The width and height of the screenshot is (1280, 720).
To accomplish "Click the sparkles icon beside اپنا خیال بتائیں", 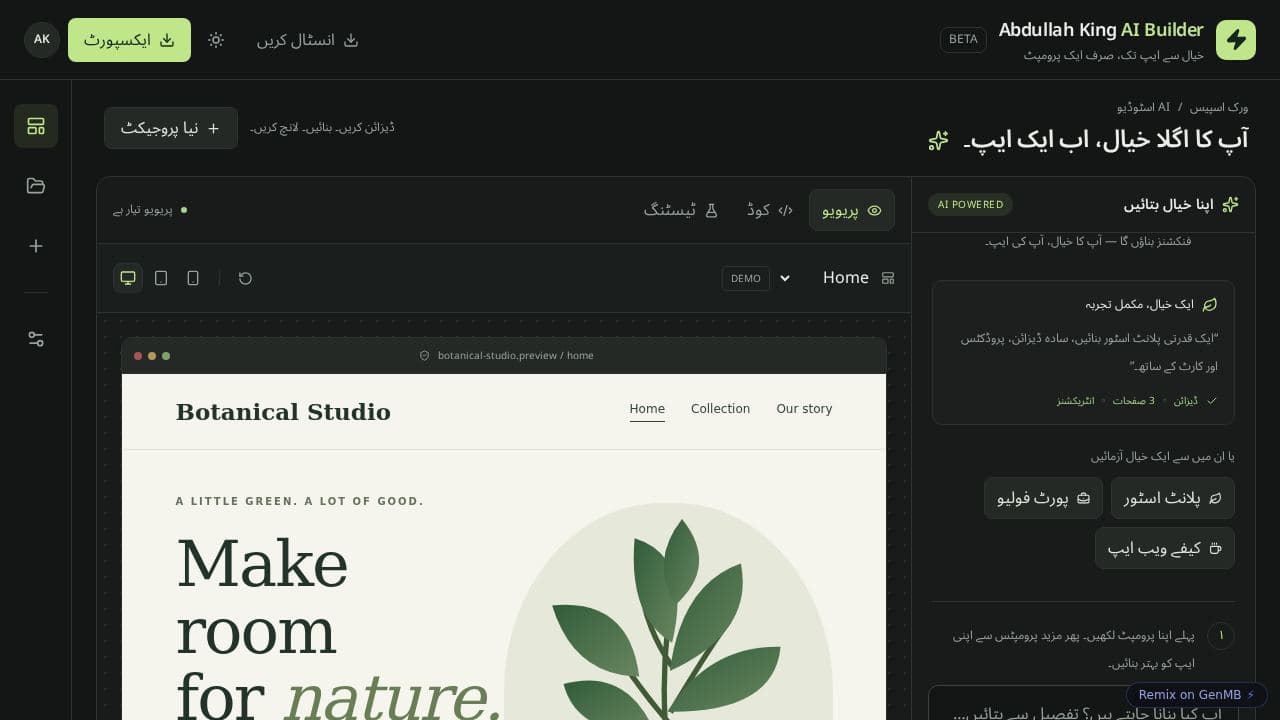I will (x=1230, y=204).
